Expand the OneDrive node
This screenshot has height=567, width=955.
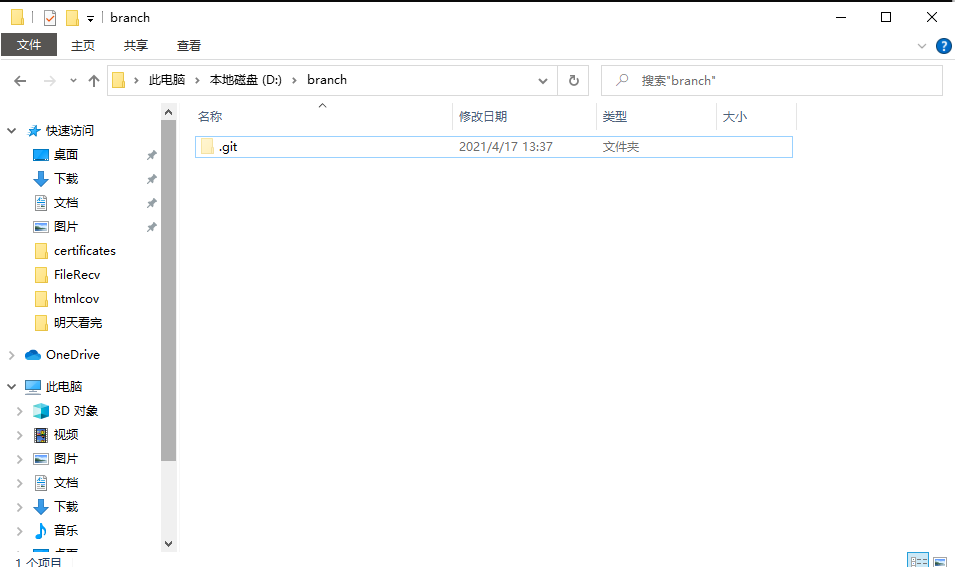[x=12, y=355]
